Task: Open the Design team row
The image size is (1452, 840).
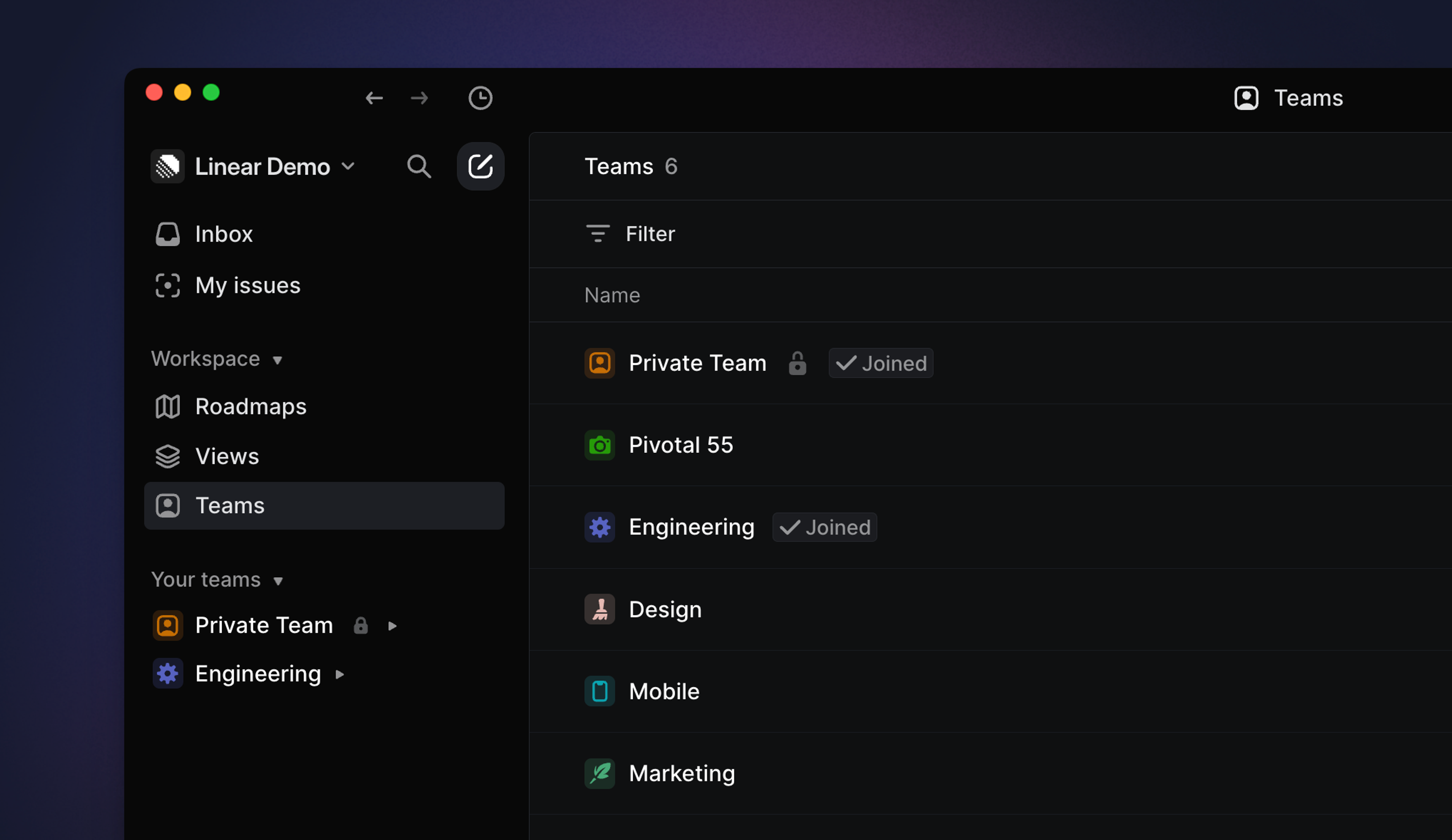Action: pos(991,610)
